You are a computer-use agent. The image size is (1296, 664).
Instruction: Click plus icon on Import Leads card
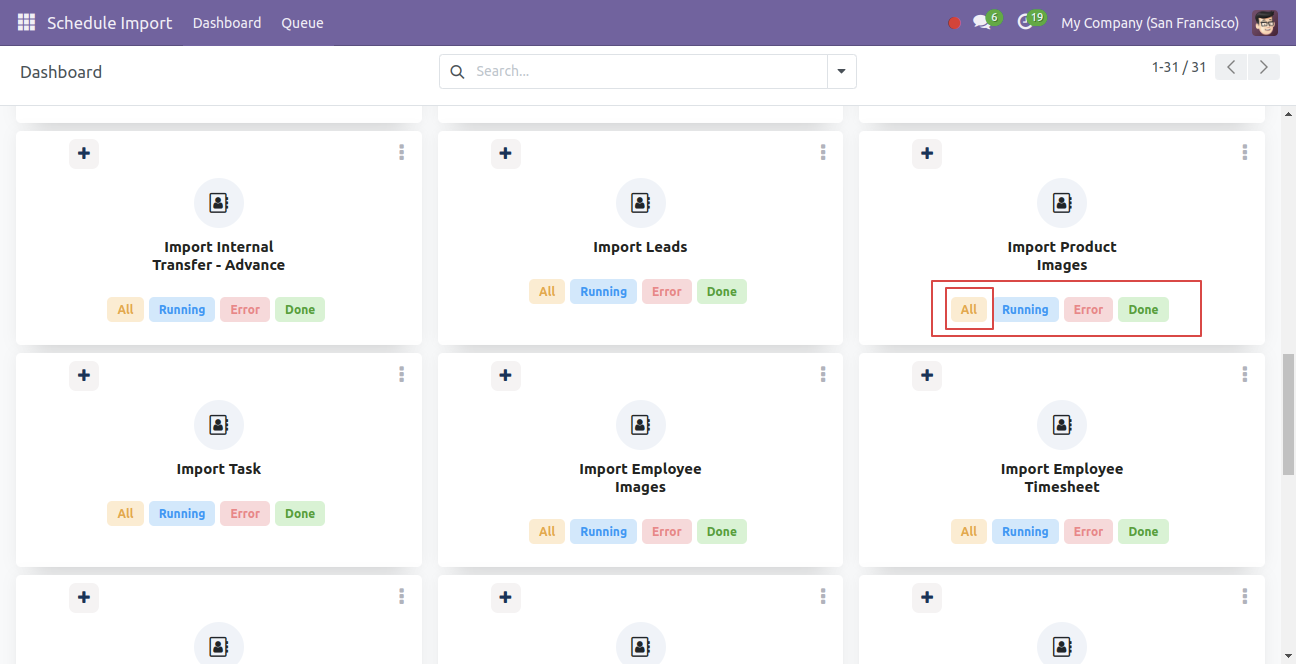coord(506,153)
